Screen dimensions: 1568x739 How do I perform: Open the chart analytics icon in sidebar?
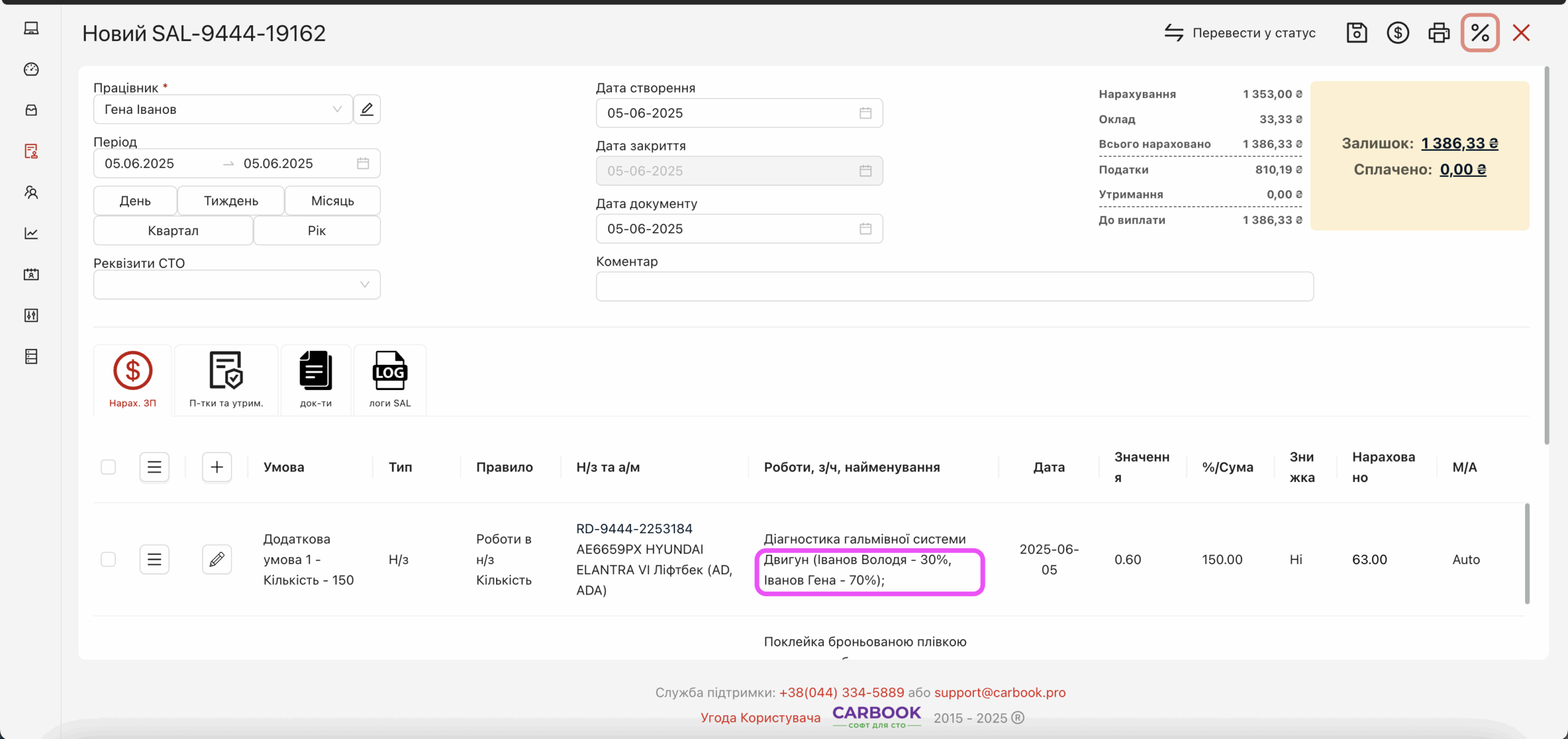click(31, 233)
